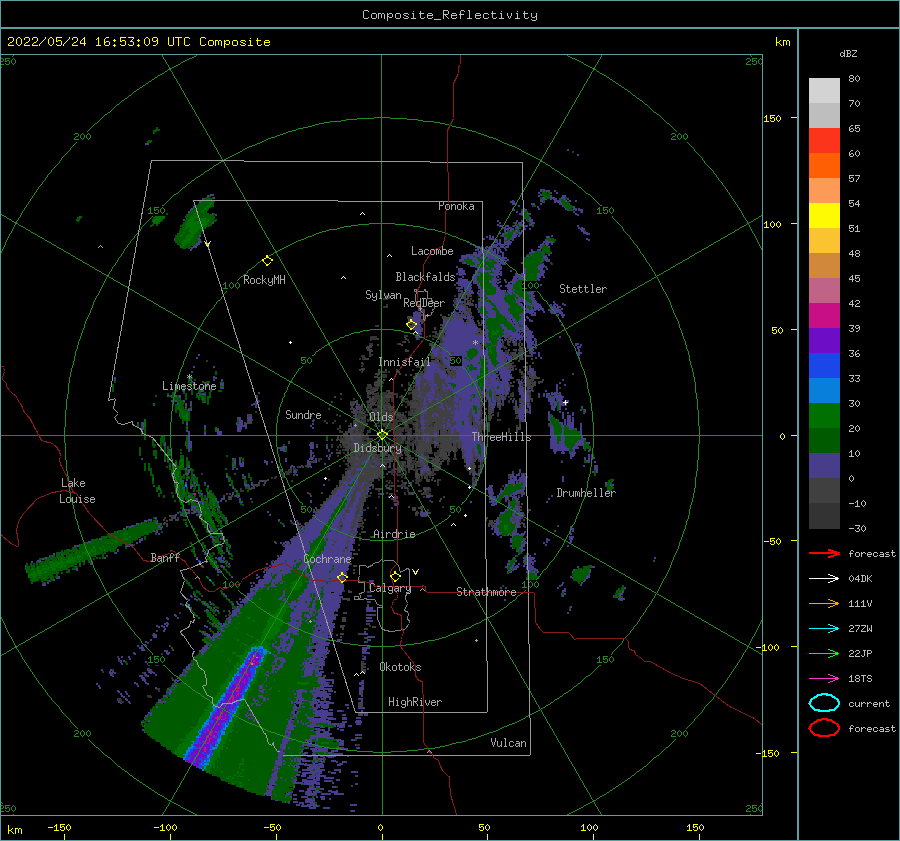Image resolution: width=900 pixels, height=841 pixels.
Task: Click the Limestone label
Action: pos(189,386)
